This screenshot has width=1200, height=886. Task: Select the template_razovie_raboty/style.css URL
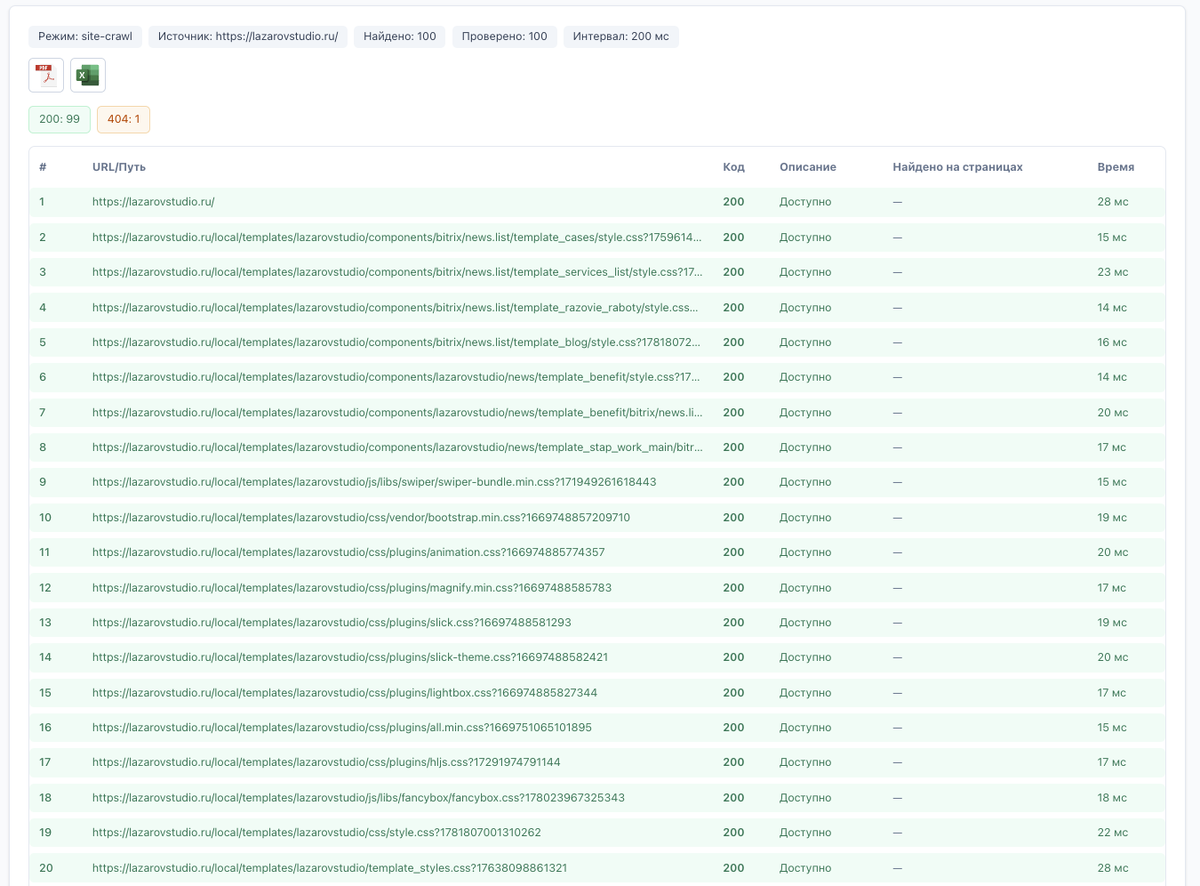[x=397, y=307]
